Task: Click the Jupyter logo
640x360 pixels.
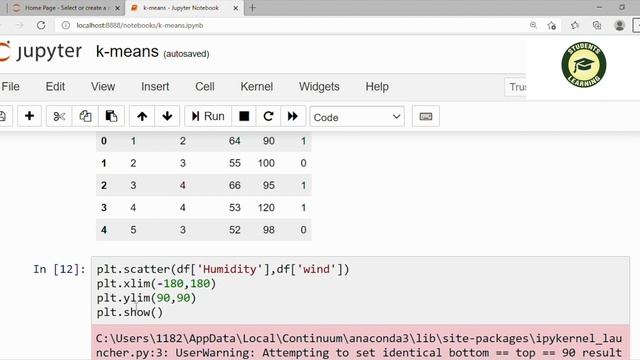Action: (x=41, y=52)
